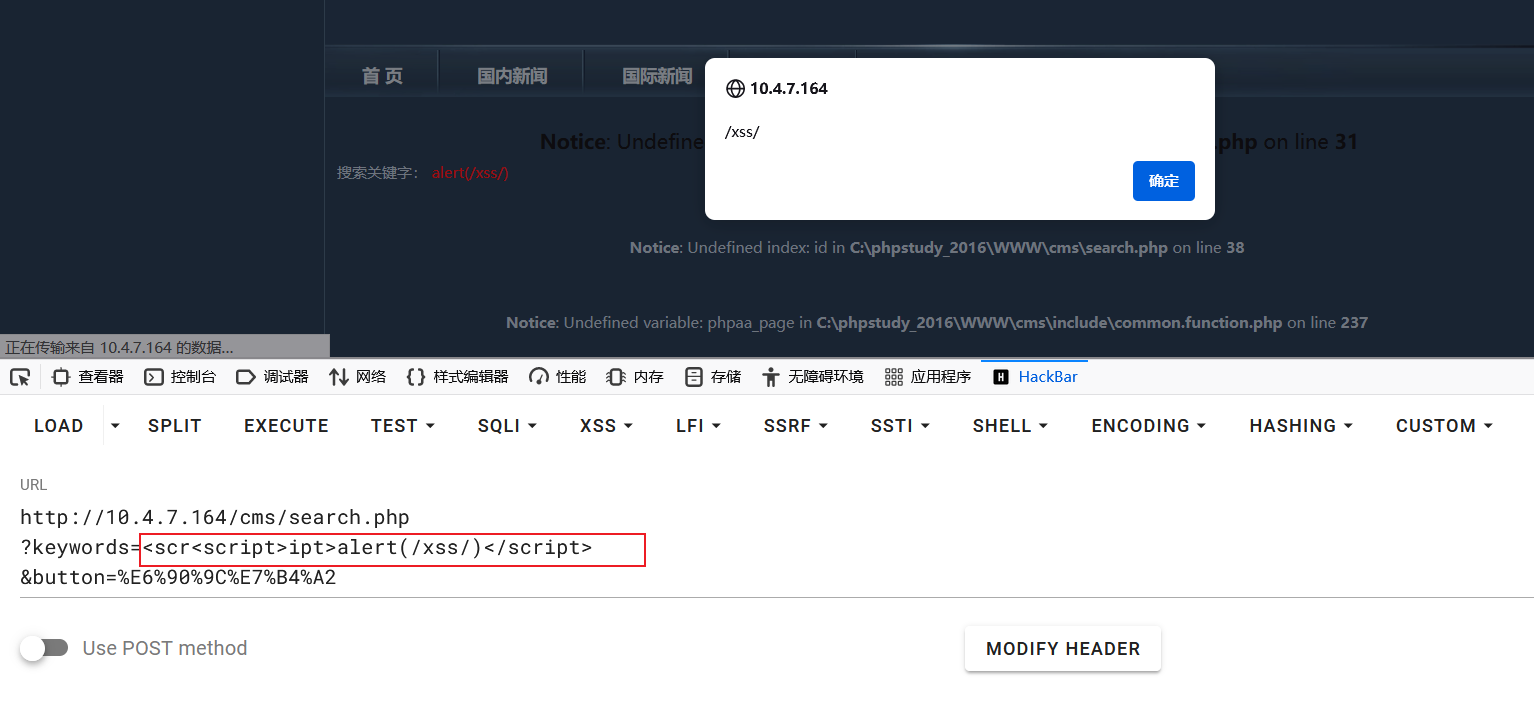Image resolution: width=1534 pixels, height=703 pixels.
Task: Open the Network (网络) panel
Action: 358,377
